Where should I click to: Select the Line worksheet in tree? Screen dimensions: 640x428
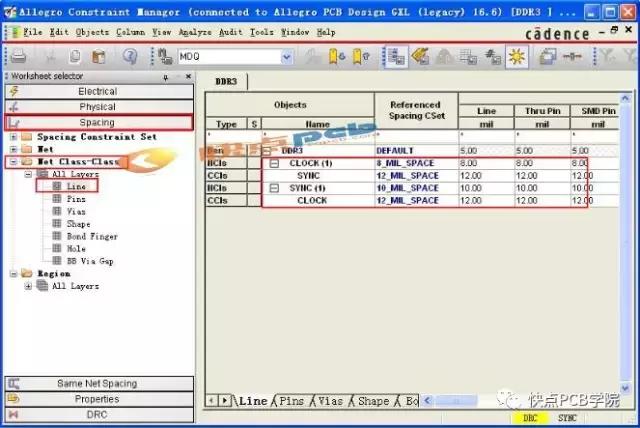coord(76,186)
